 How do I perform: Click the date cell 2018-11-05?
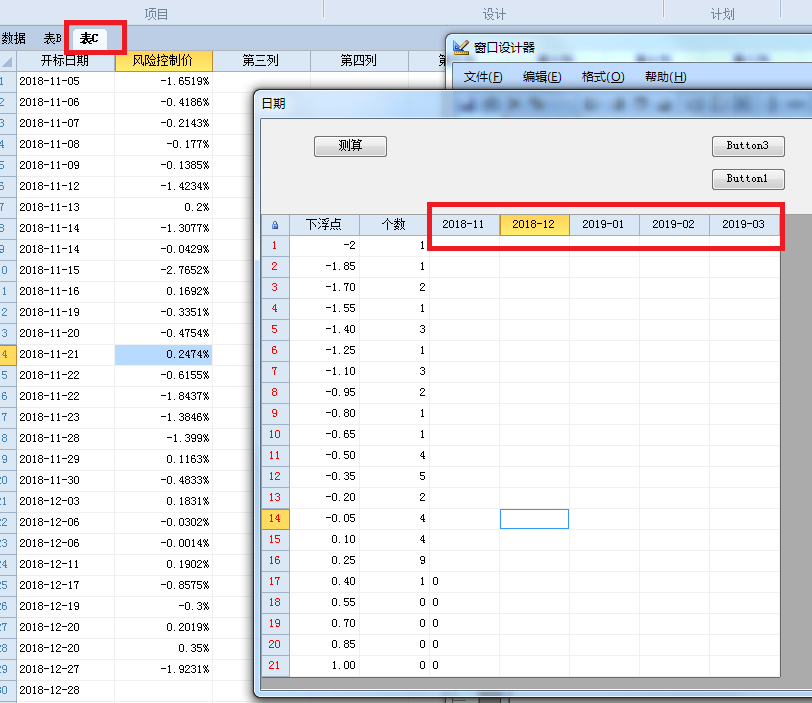(x=65, y=82)
